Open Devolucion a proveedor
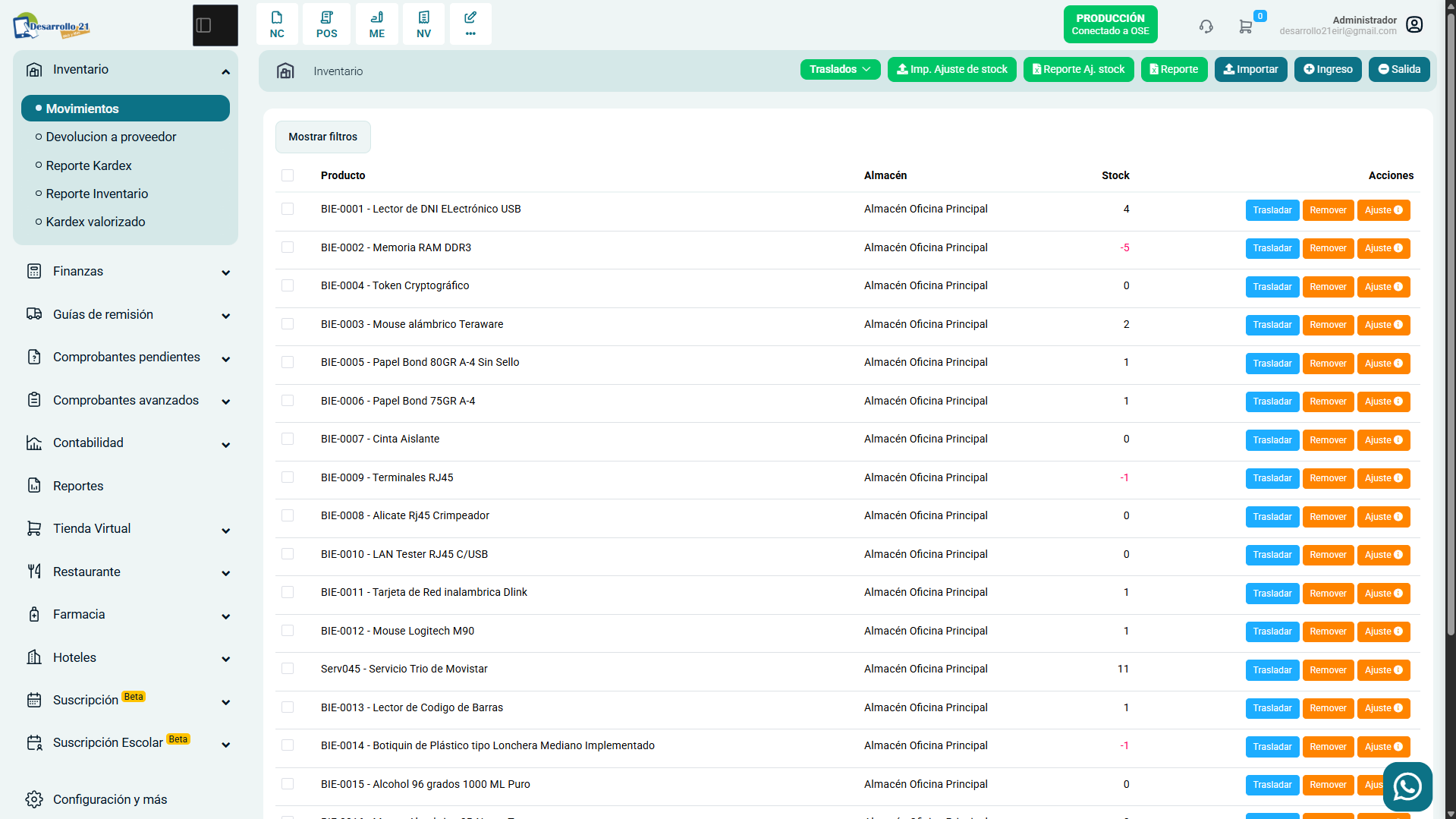Screen dimensions: 1456x819 point(111,137)
